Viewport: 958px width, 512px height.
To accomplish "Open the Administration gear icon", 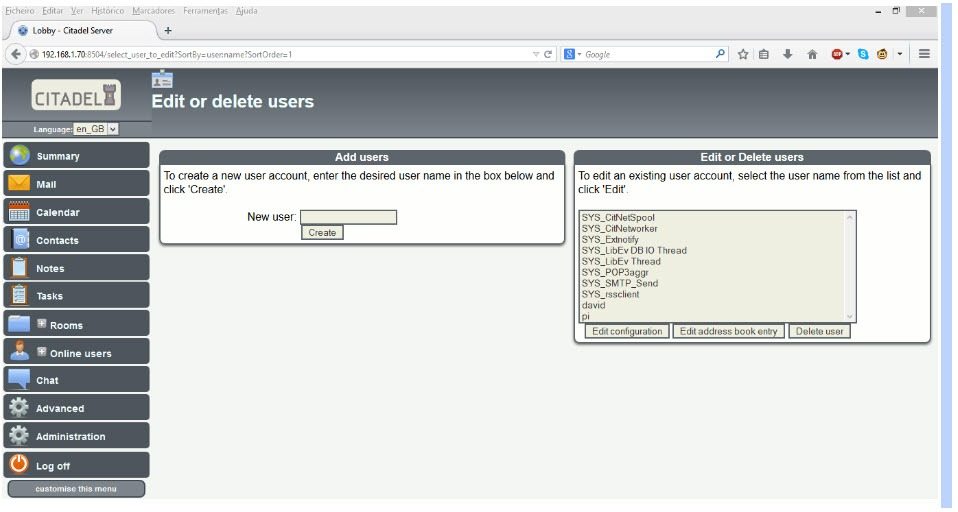I will point(19,436).
